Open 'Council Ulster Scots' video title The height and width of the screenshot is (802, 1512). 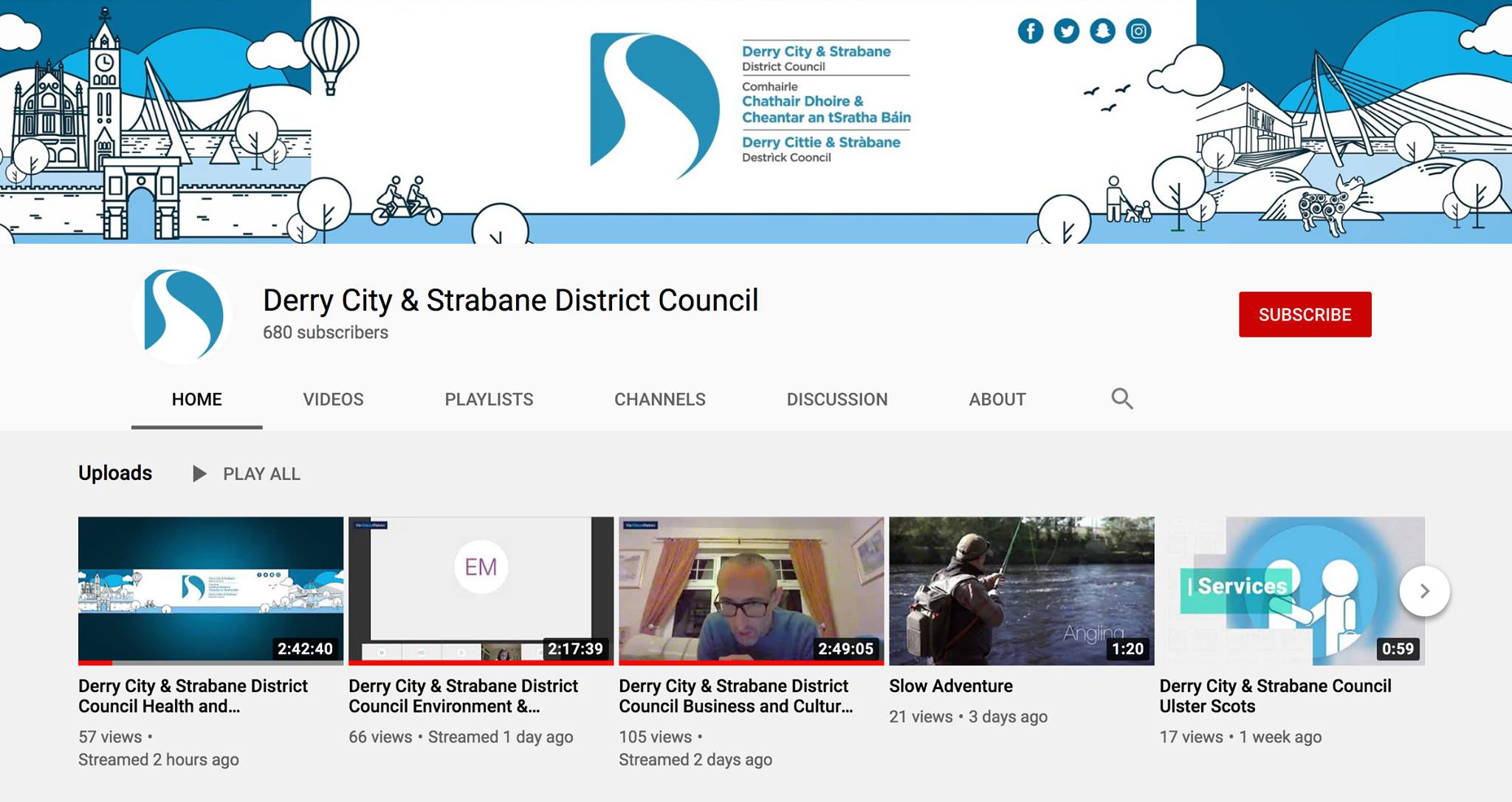tap(1275, 696)
